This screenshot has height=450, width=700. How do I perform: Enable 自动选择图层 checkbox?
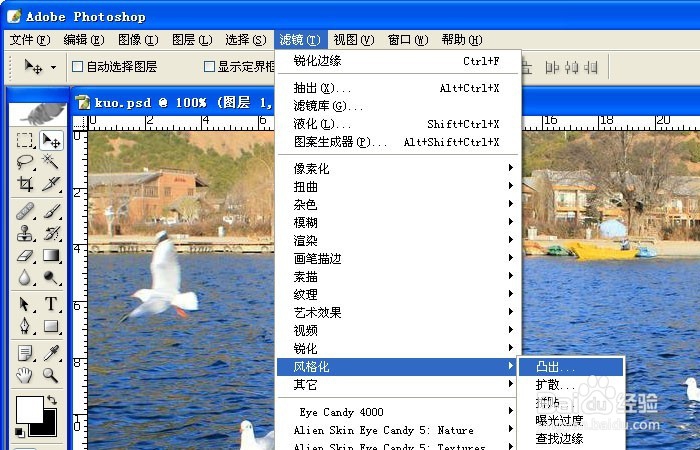(78, 67)
